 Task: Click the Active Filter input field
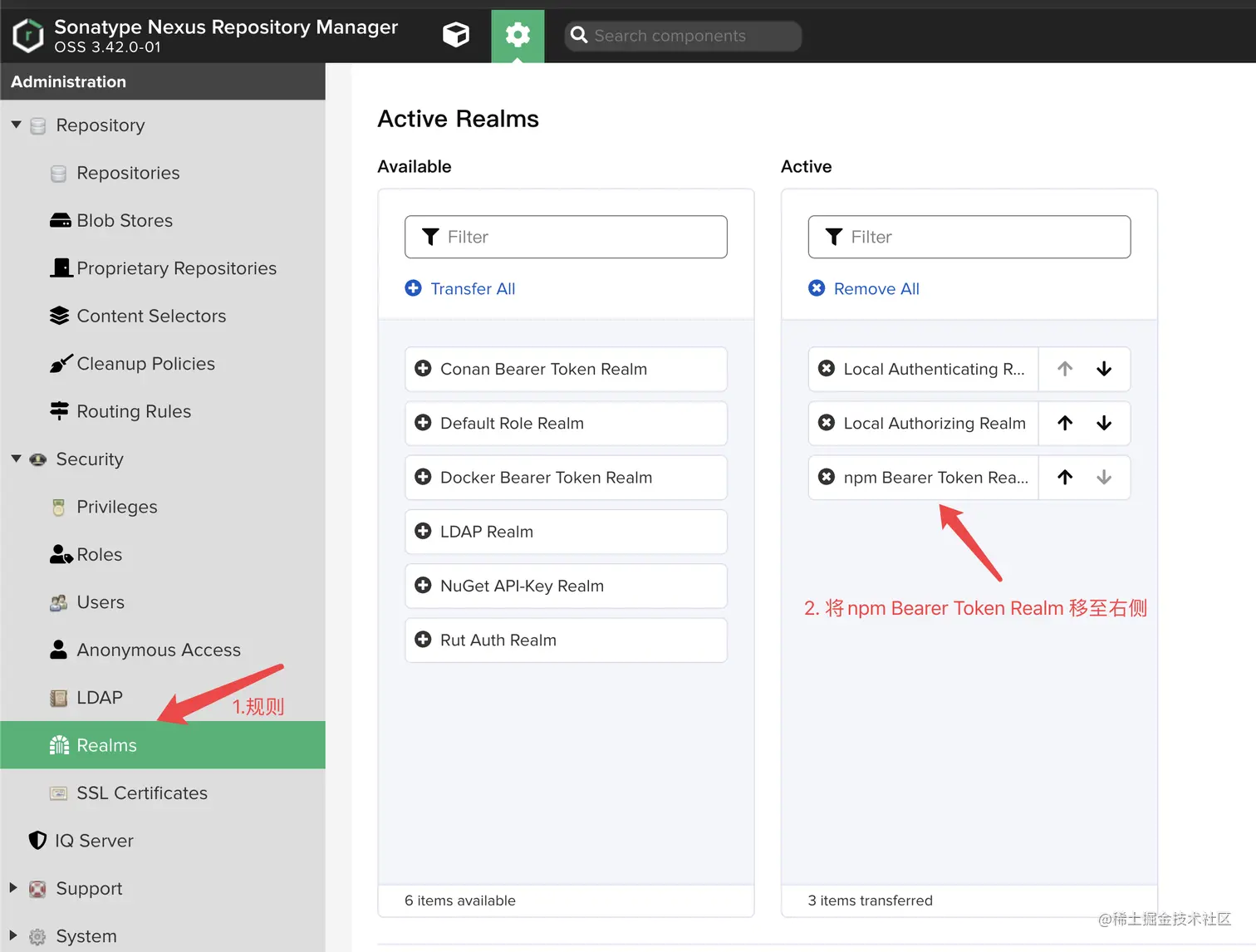click(969, 237)
